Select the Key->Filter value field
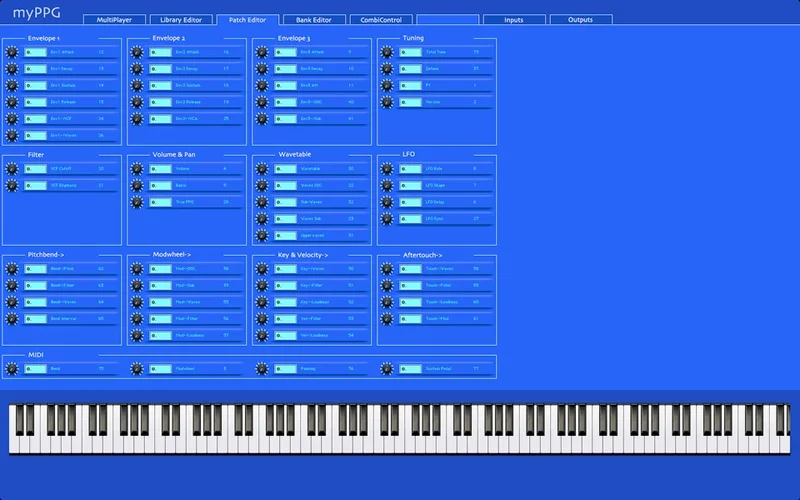Viewport: 800px width, 500px height. (286, 286)
